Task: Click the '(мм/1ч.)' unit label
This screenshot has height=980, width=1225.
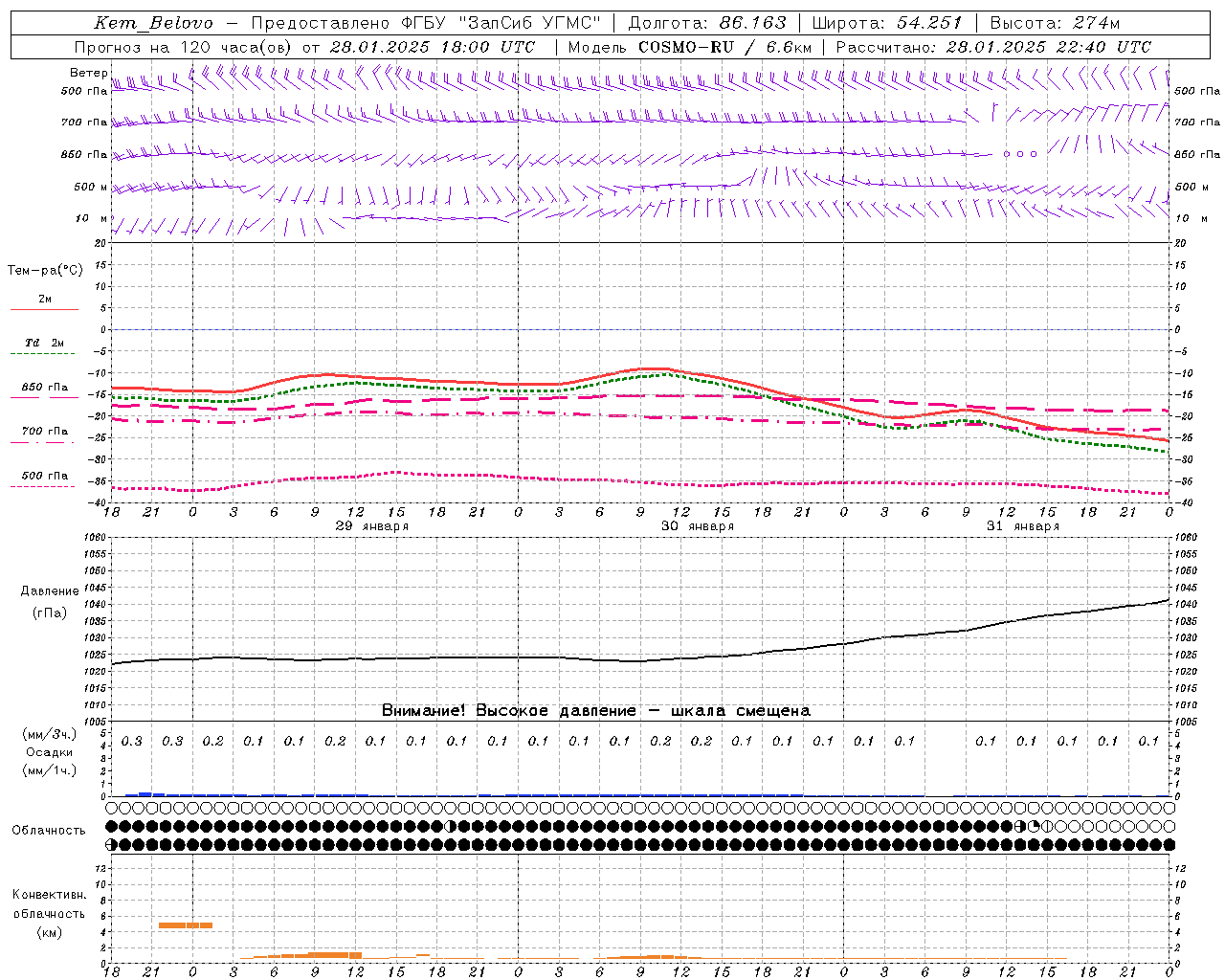Action: pyautogui.click(x=49, y=770)
